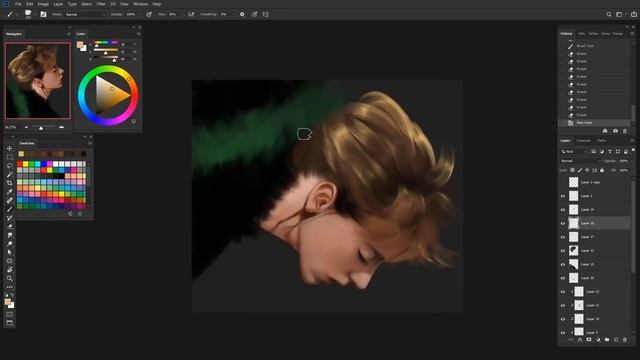
Task: Click the Navigator preview thumbnail
Action: [38, 80]
